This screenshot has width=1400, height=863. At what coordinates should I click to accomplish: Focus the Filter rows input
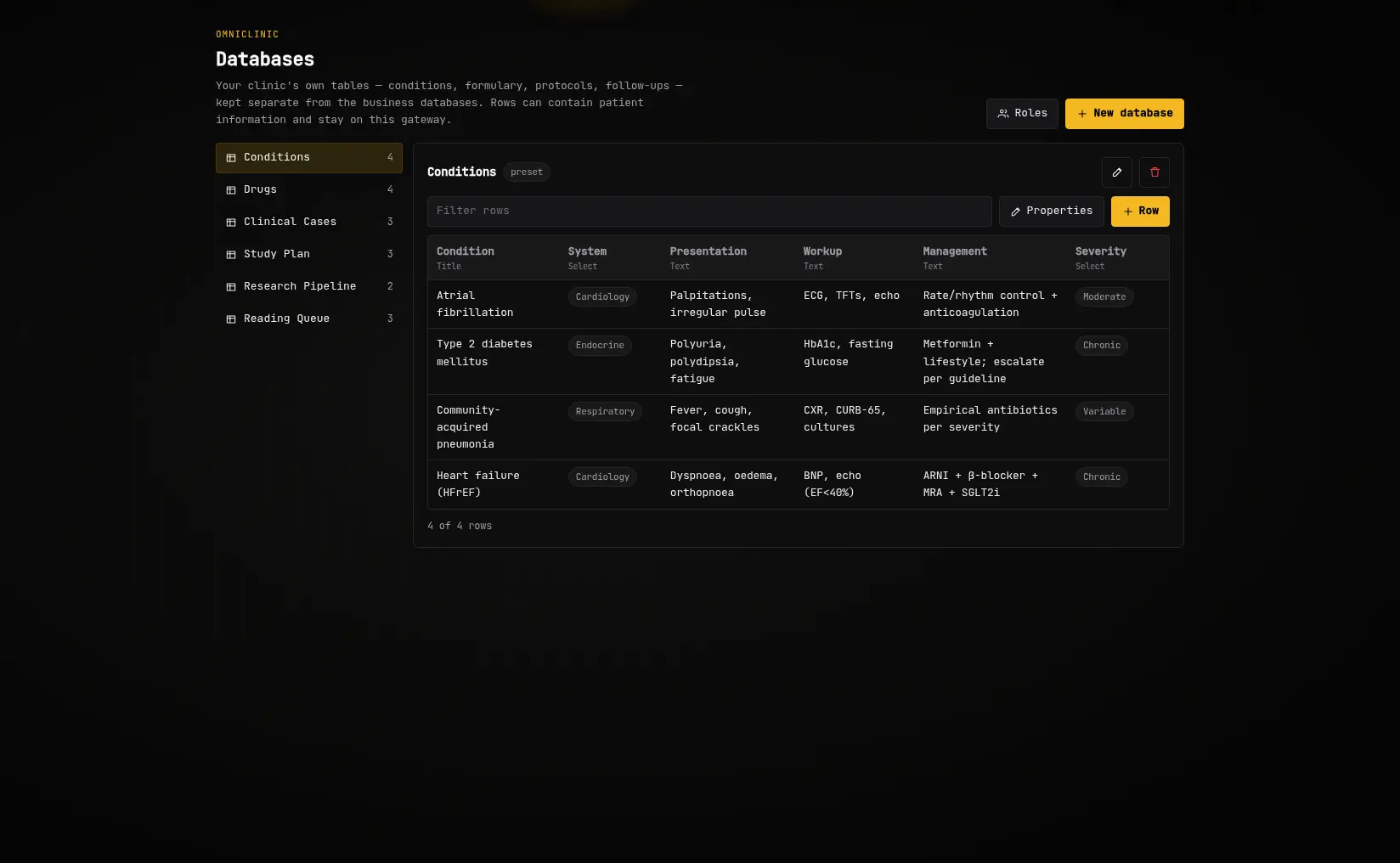click(x=709, y=212)
